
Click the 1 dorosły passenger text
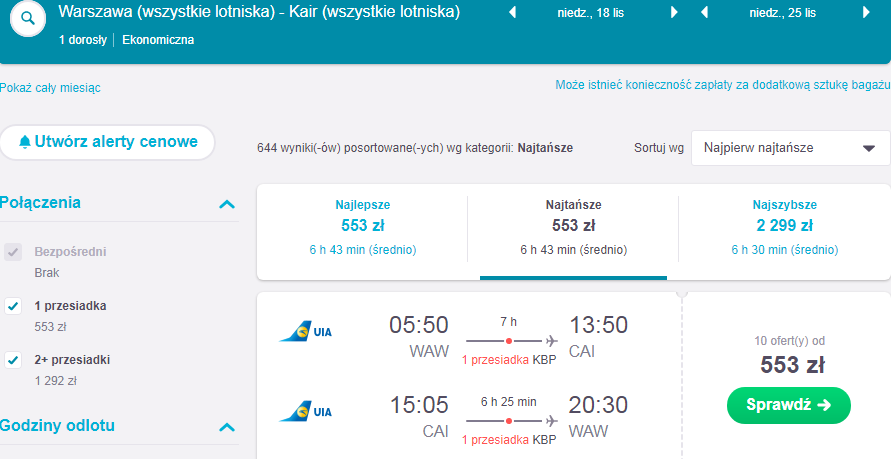click(x=83, y=40)
